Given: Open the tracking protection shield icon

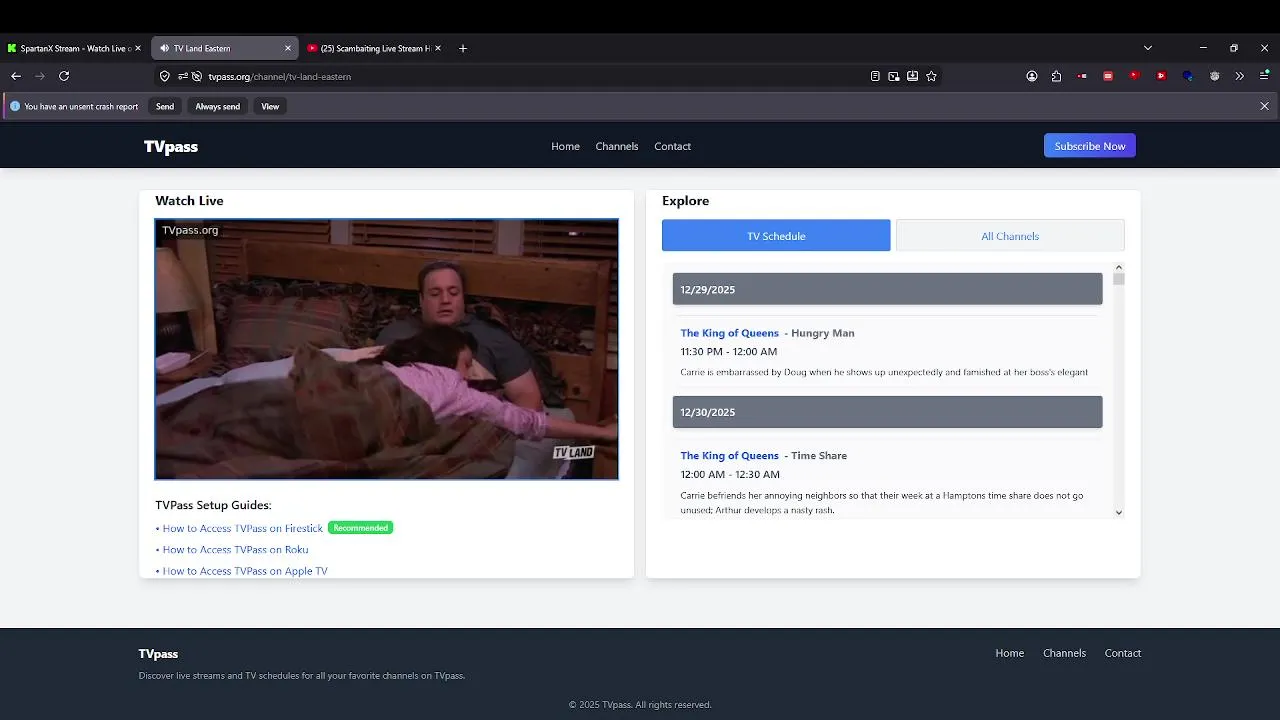Looking at the screenshot, I should [x=165, y=76].
